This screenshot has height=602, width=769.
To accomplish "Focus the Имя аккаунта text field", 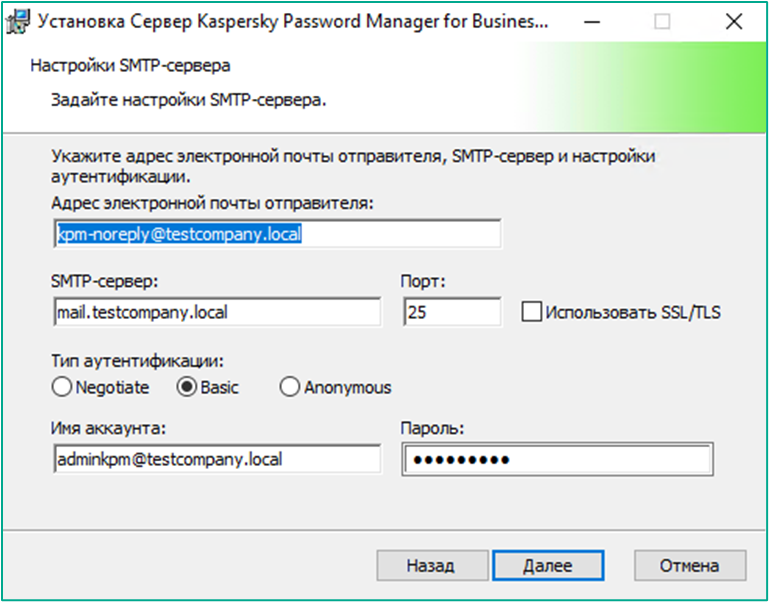I will (x=217, y=459).
